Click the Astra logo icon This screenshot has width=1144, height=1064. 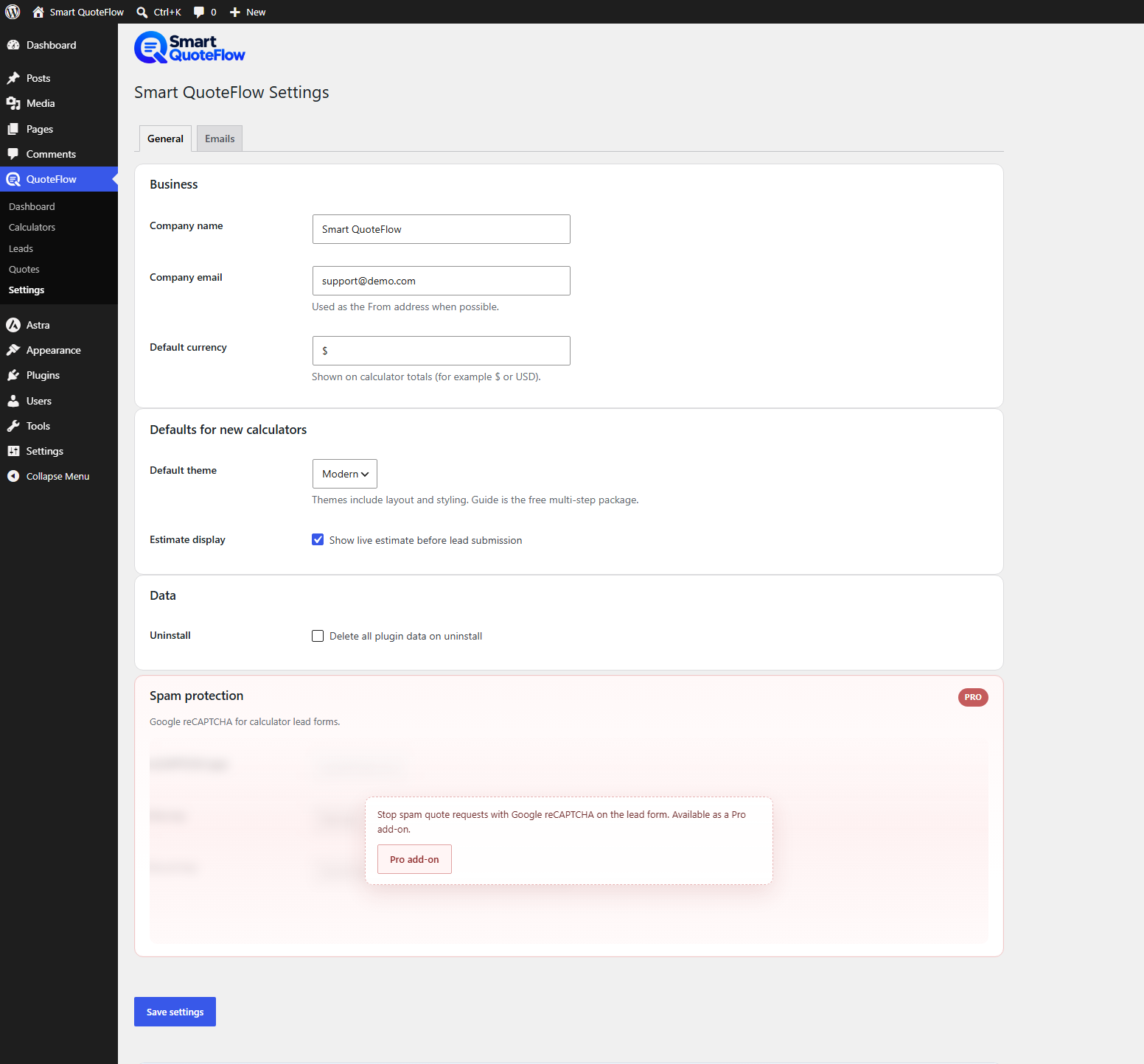point(13,325)
